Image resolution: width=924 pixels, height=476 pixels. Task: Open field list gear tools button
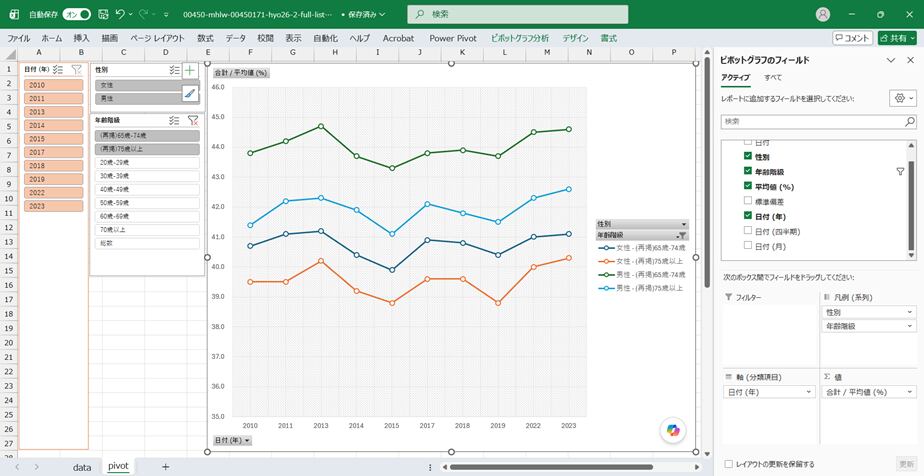pos(903,98)
